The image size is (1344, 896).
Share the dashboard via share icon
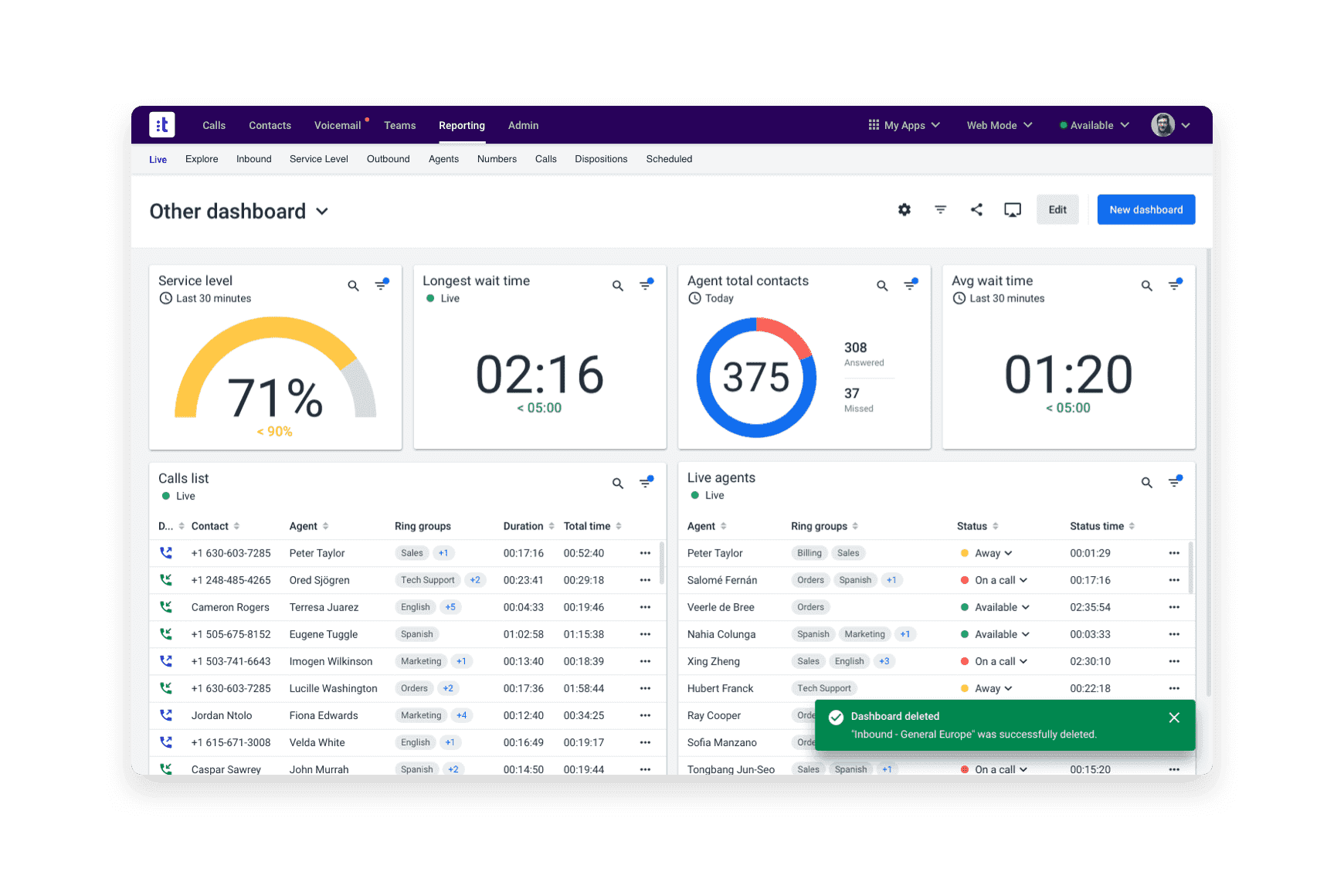click(x=976, y=209)
